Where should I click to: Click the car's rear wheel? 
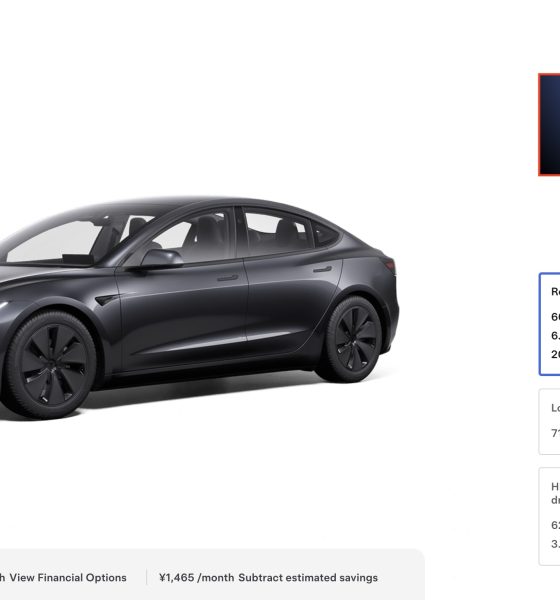coord(354,339)
